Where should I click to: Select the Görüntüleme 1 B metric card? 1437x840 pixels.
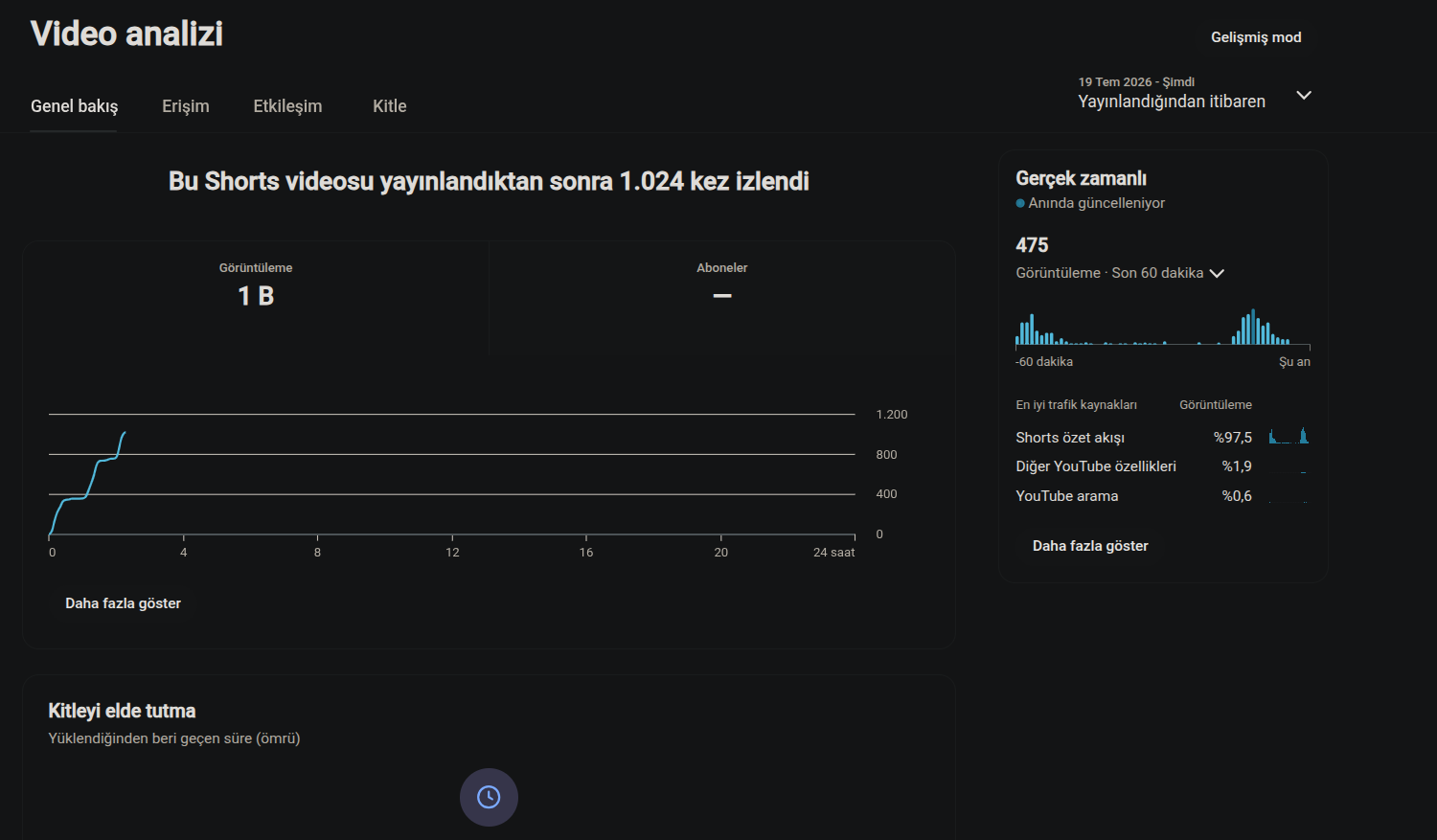click(x=256, y=297)
